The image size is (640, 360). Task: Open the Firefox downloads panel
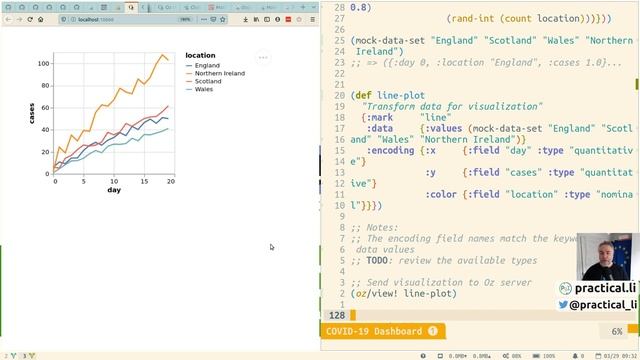coord(245,19)
